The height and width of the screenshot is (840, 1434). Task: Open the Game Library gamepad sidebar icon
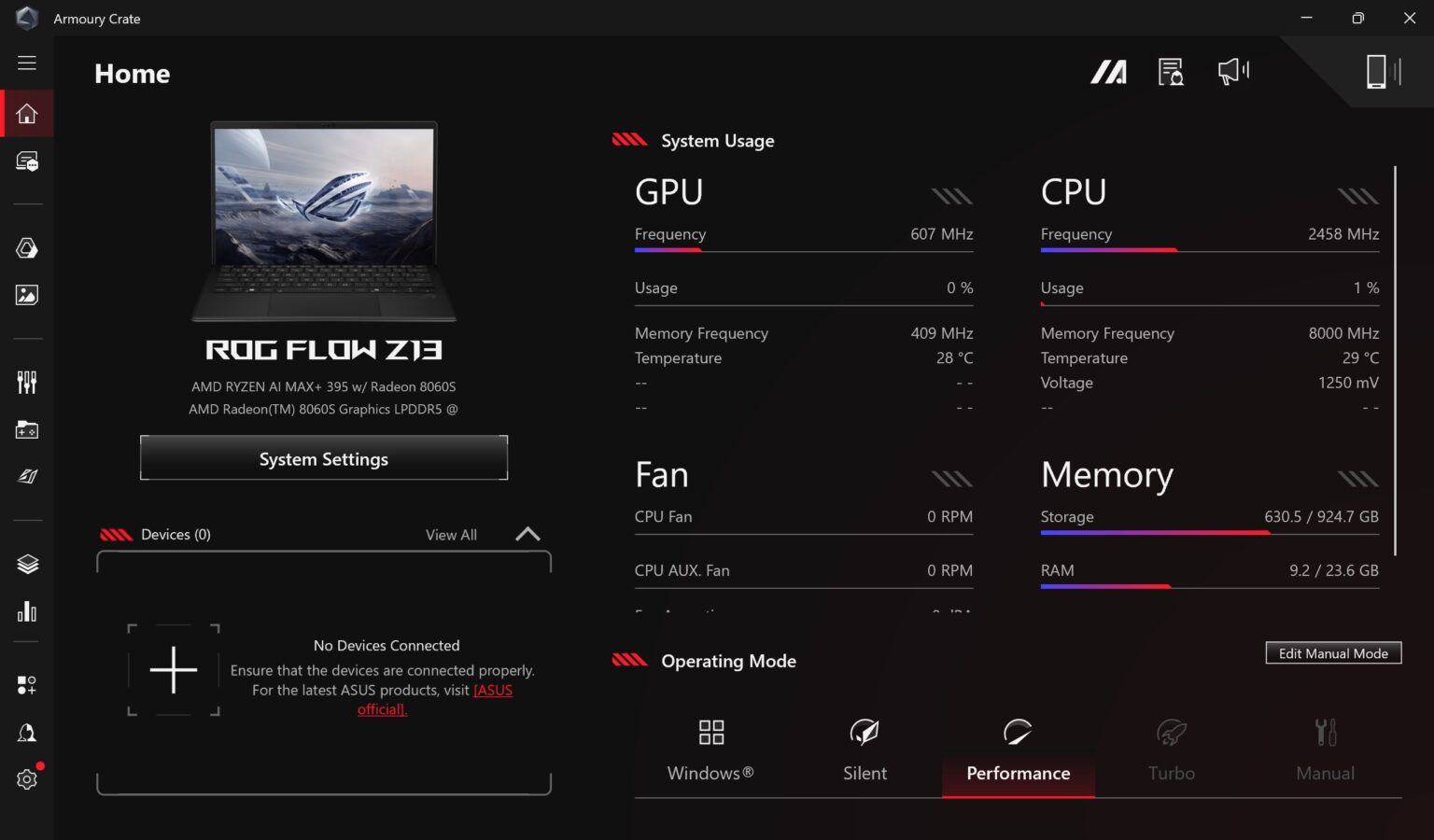tap(27, 429)
